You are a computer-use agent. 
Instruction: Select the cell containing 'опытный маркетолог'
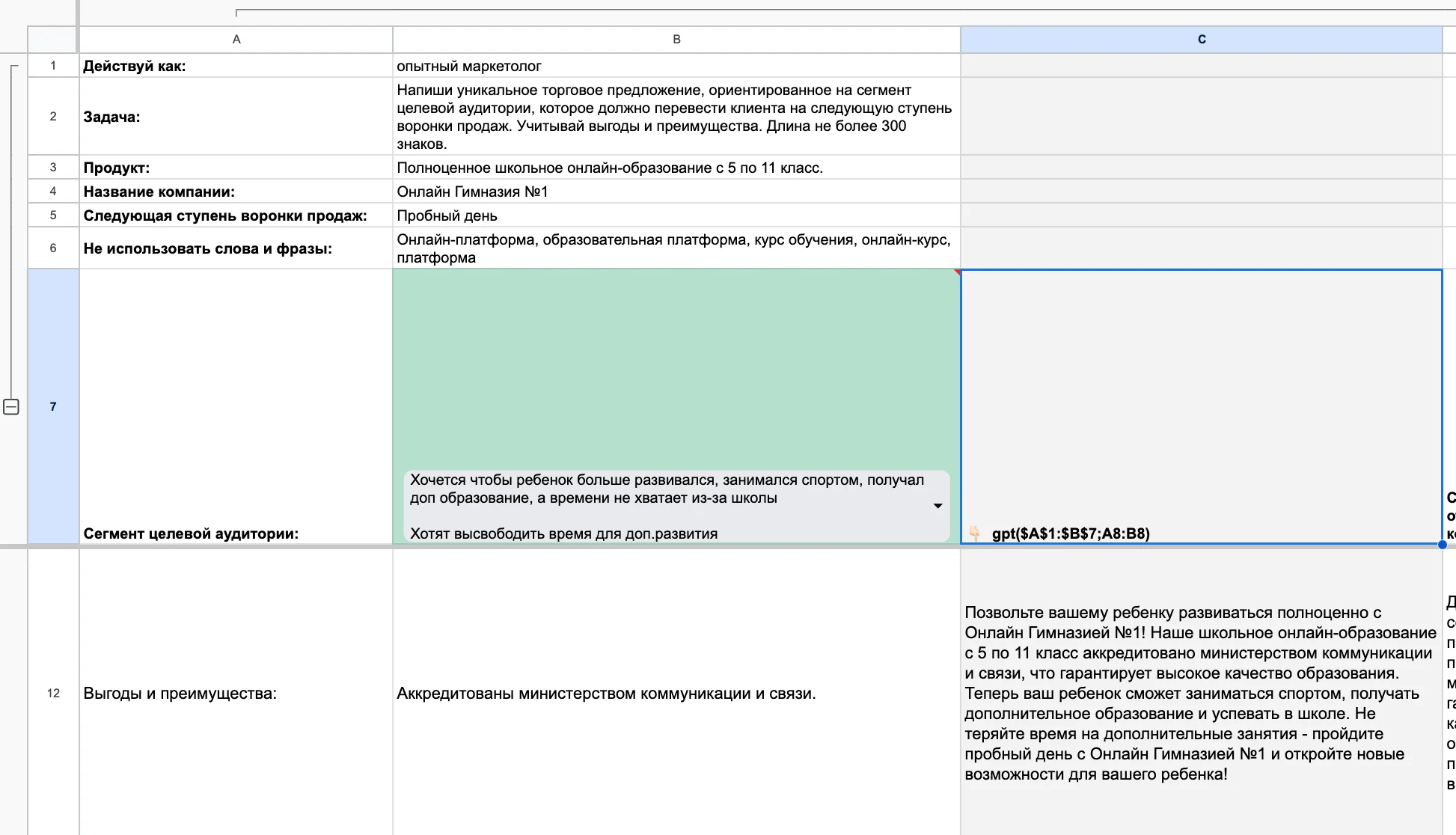[676, 66]
